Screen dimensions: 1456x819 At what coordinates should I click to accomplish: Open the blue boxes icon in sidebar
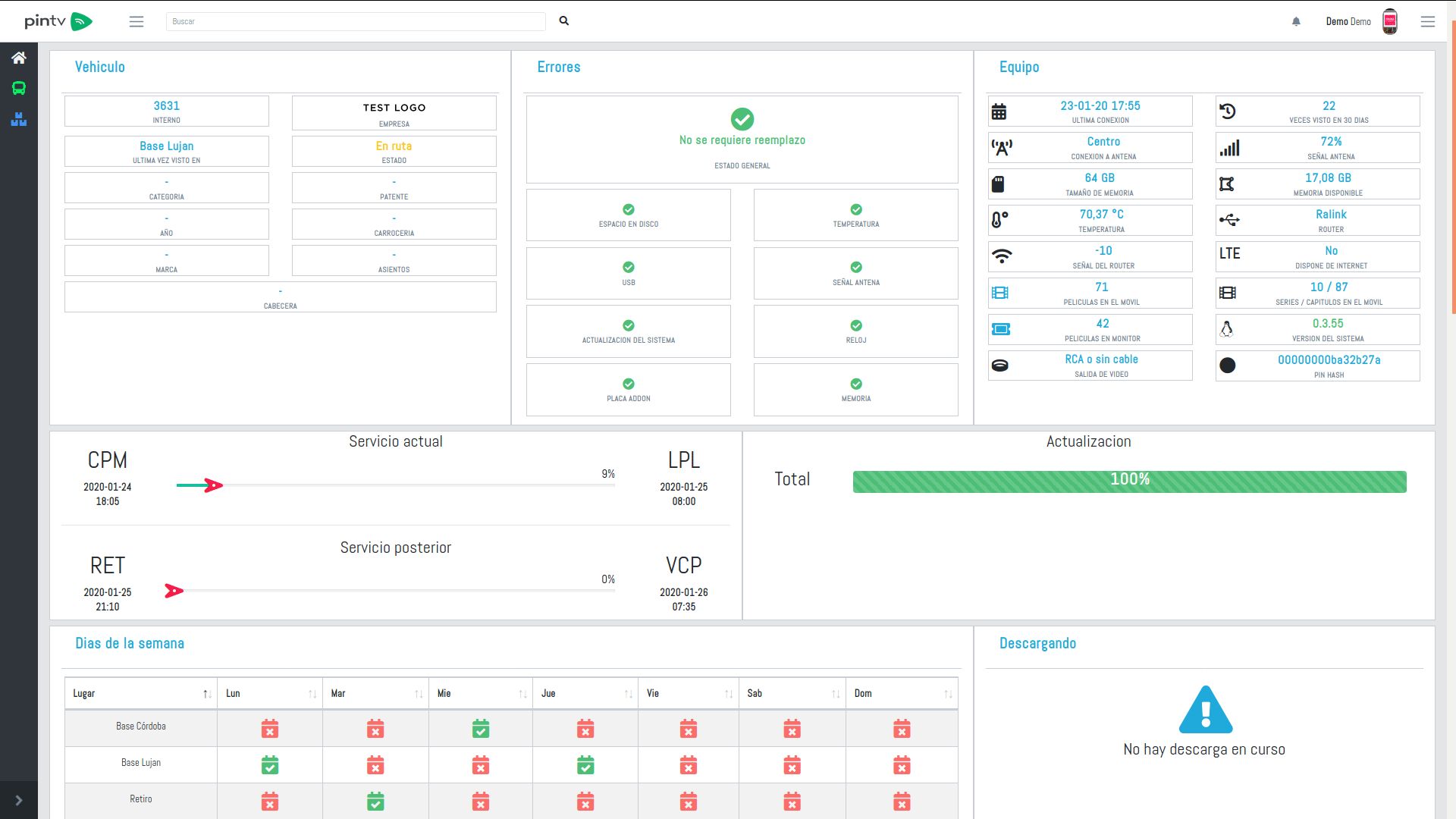coord(19,119)
